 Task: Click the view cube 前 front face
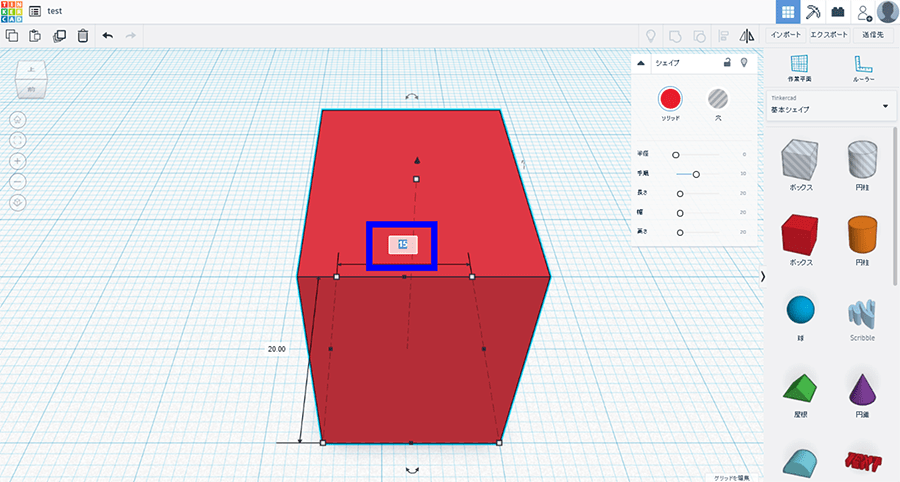(x=31, y=89)
